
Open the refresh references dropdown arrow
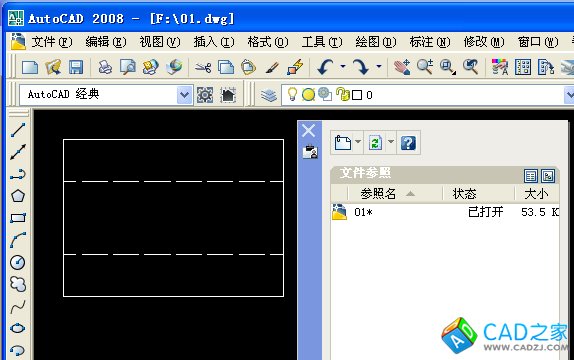point(391,142)
